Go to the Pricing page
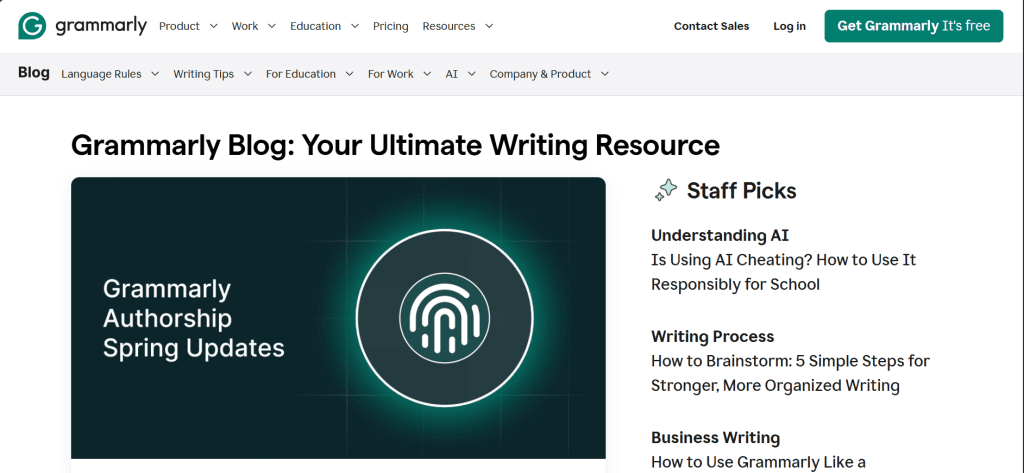The height and width of the screenshot is (473, 1024). pyautogui.click(x=390, y=26)
